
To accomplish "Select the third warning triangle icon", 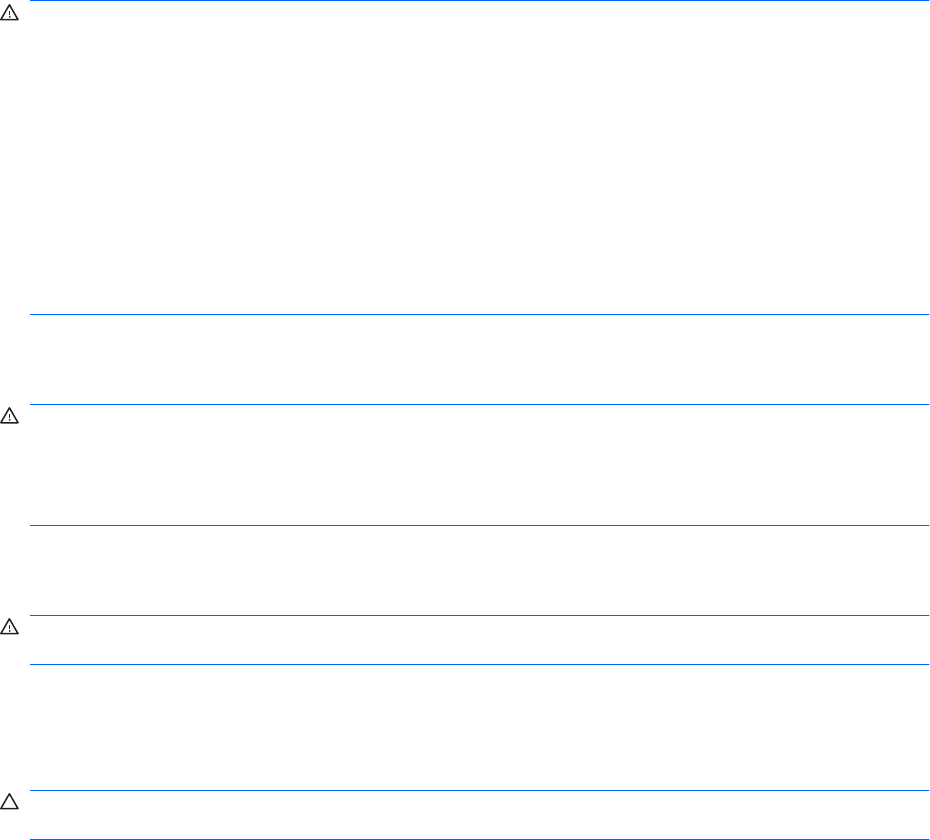I will [x=8, y=627].
